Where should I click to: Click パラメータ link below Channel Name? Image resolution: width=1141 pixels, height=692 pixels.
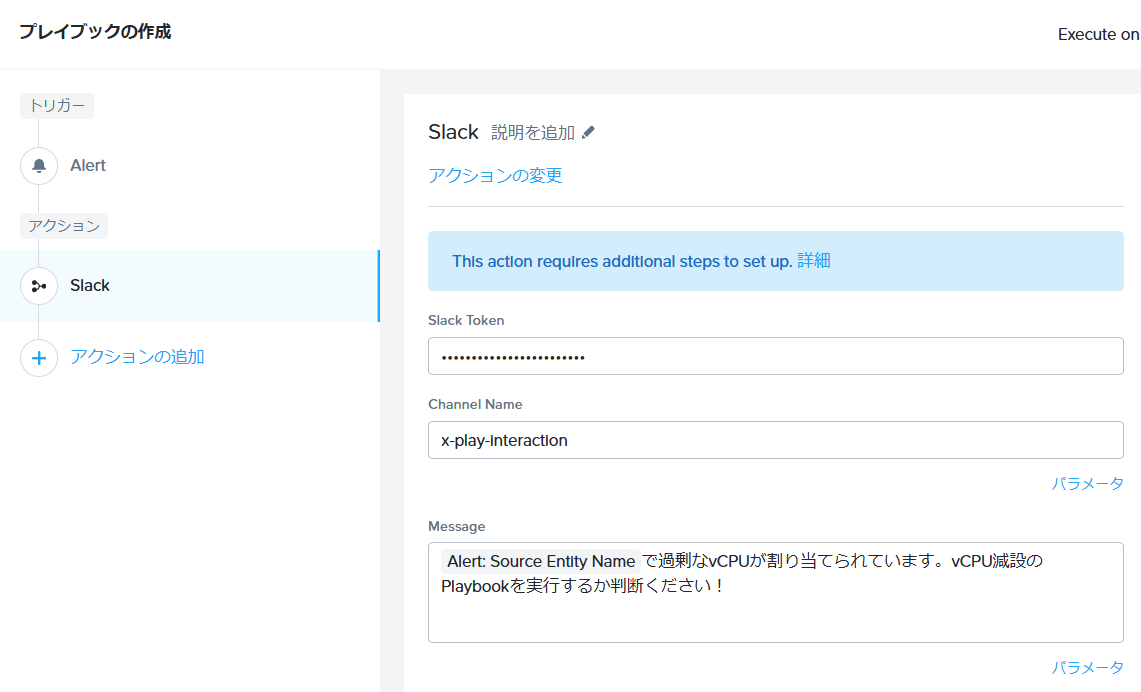coord(1087,483)
